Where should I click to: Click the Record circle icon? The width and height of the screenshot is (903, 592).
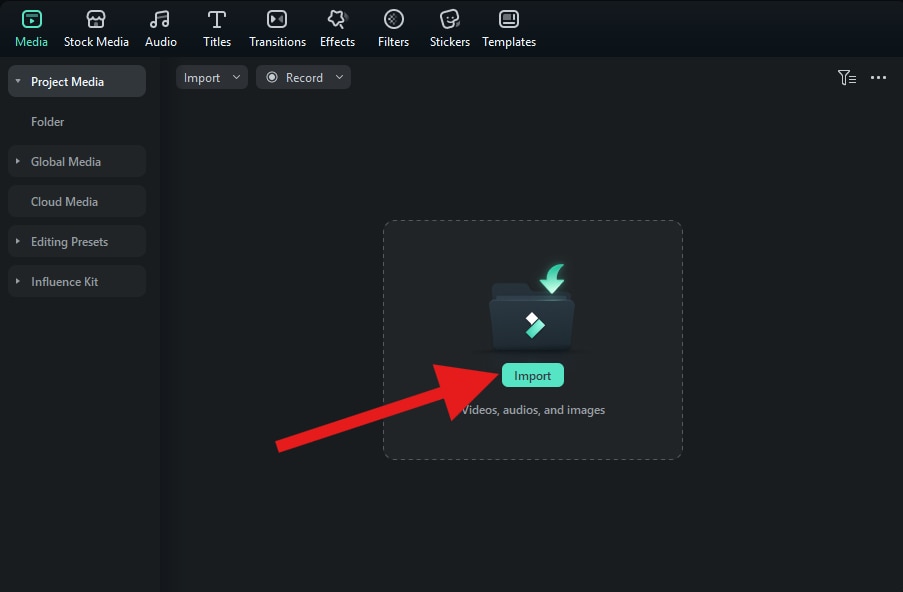coord(272,77)
